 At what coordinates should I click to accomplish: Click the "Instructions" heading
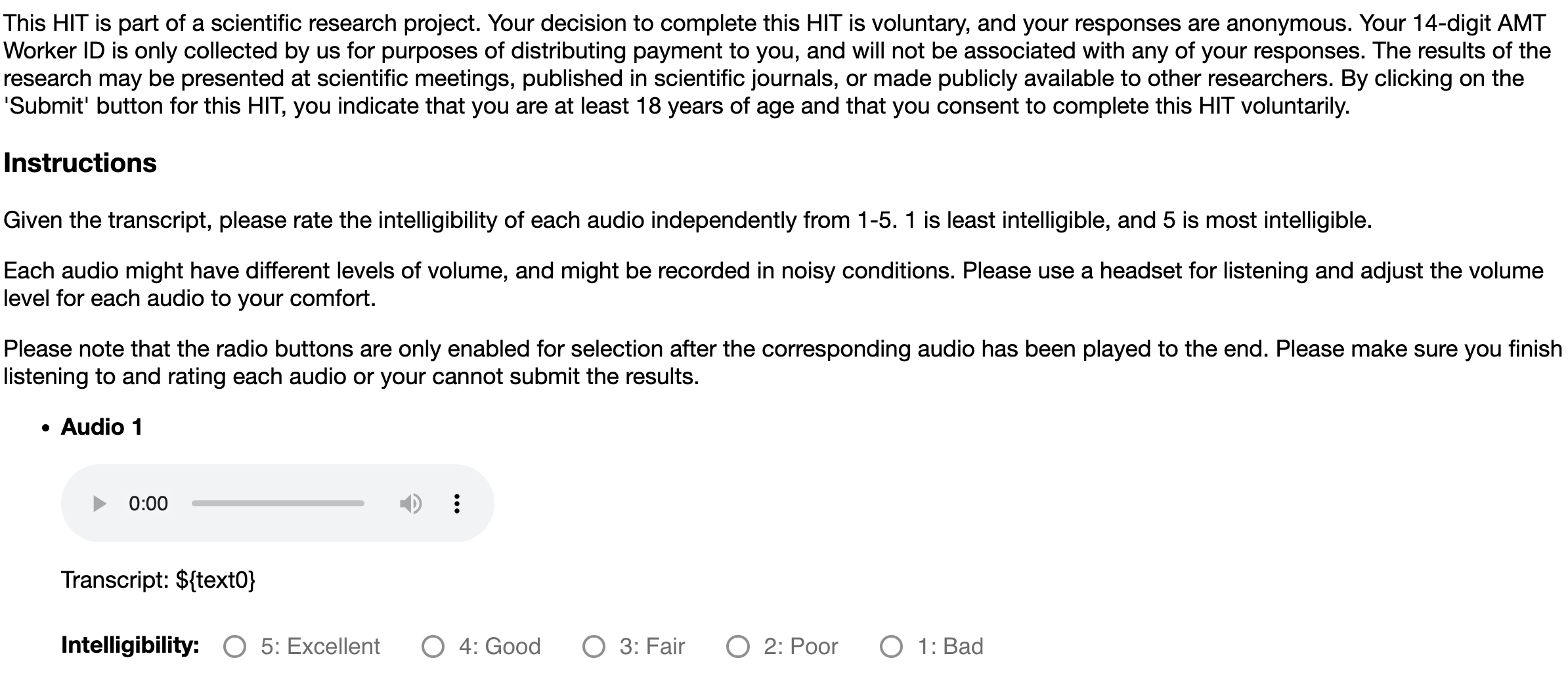(80, 163)
